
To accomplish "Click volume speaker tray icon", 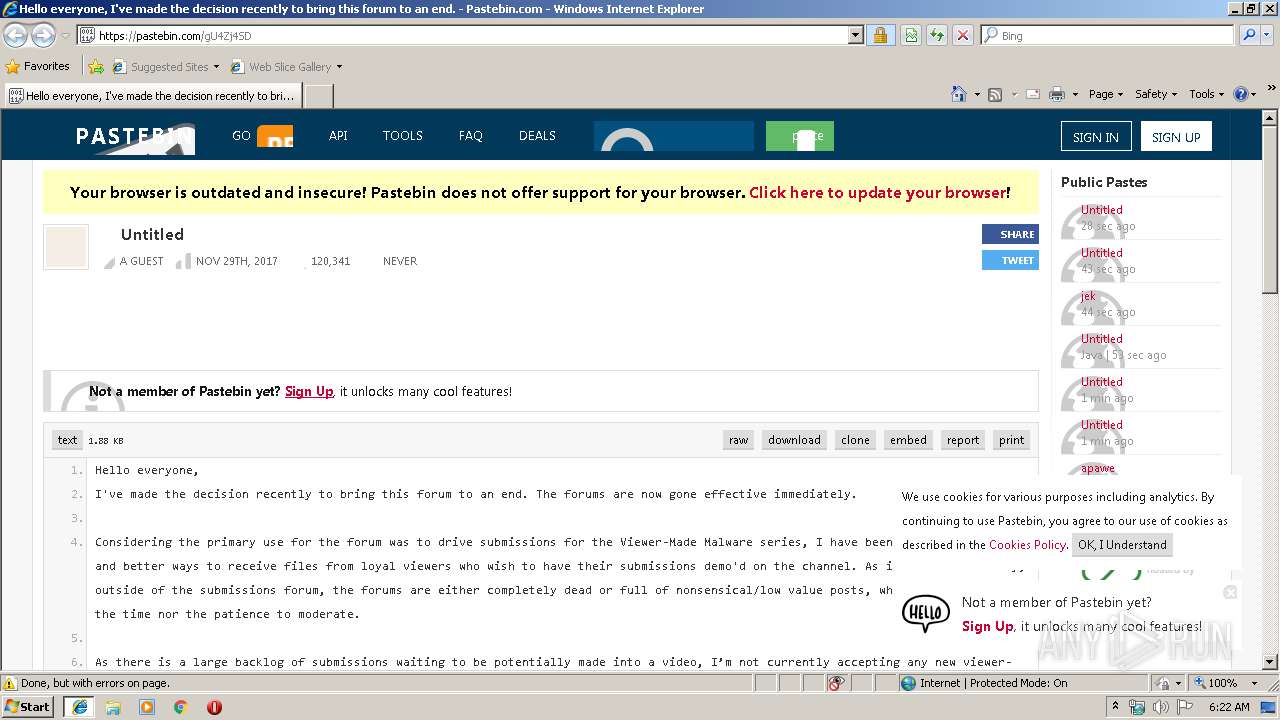I will point(1160,707).
